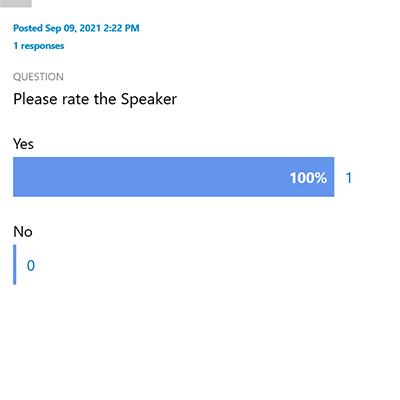The height and width of the screenshot is (400, 400).
Task: Click the Please rate the Speaker question
Action: (95, 99)
